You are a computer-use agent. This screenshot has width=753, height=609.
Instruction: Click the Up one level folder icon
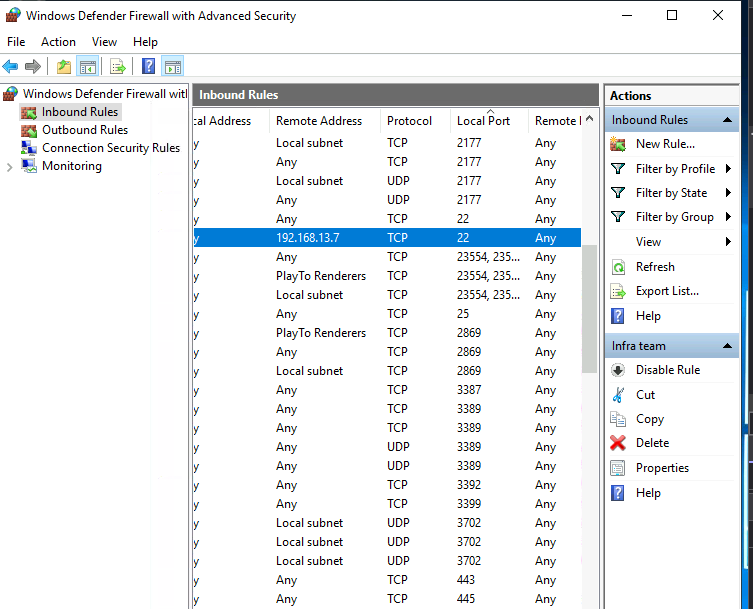click(63, 66)
